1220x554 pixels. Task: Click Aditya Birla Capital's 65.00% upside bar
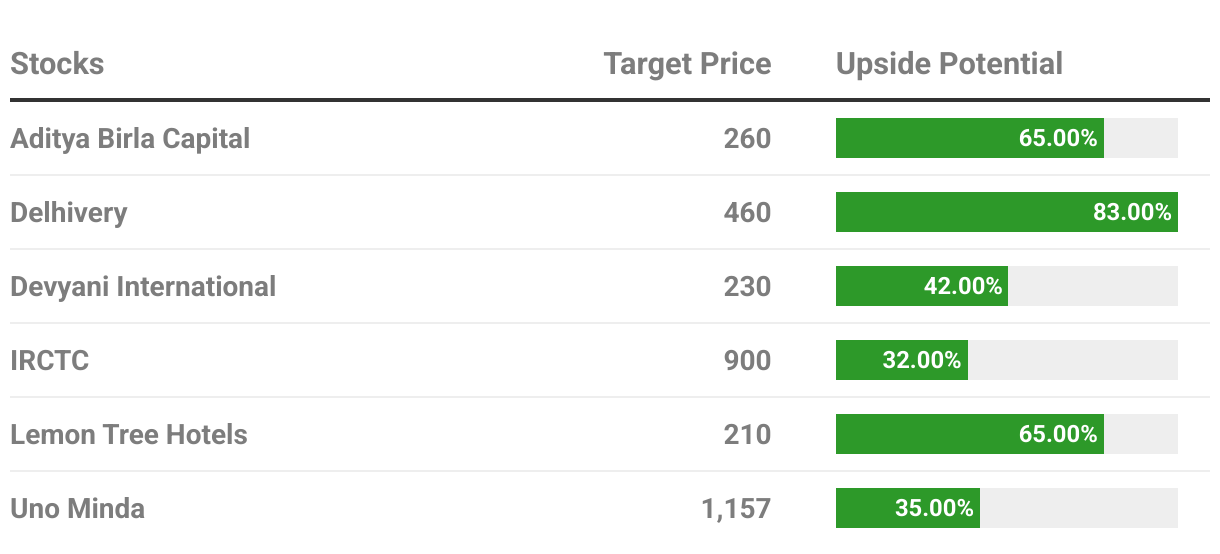click(970, 138)
